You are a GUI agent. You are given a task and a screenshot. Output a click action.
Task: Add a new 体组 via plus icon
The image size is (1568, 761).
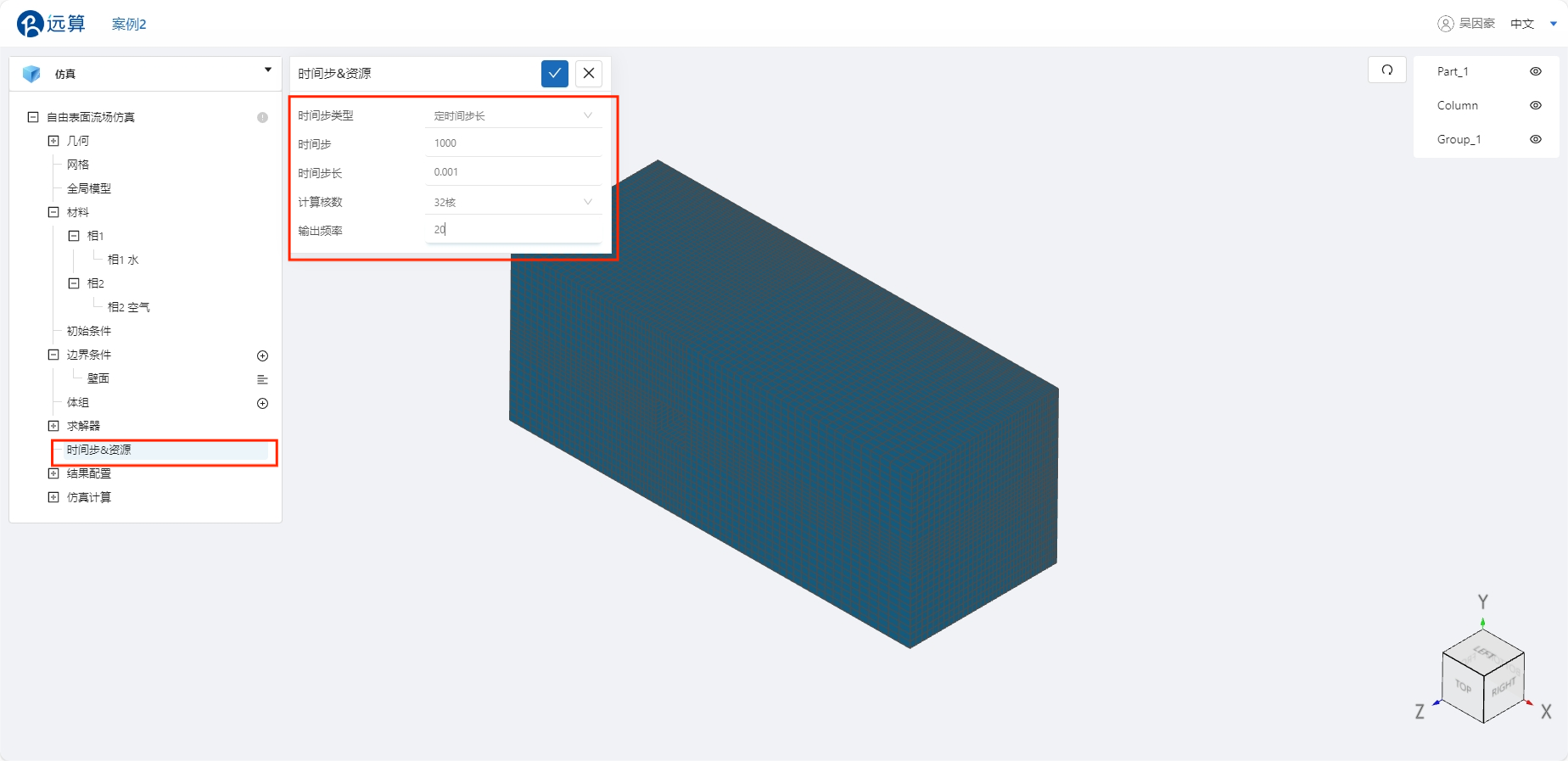(x=263, y=403)
